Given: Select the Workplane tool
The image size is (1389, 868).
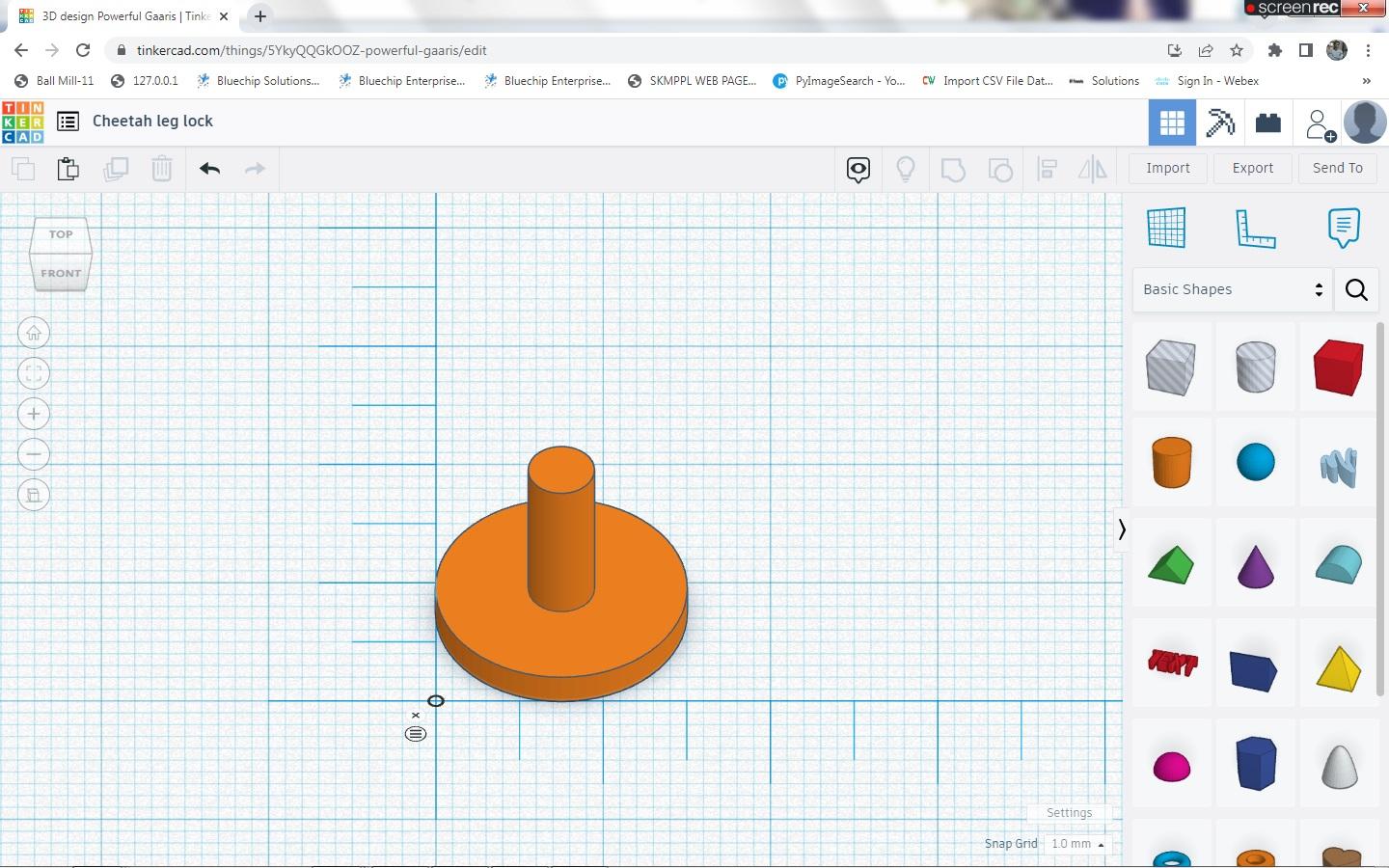Looking at the screenshot, I should point(1166,228).
